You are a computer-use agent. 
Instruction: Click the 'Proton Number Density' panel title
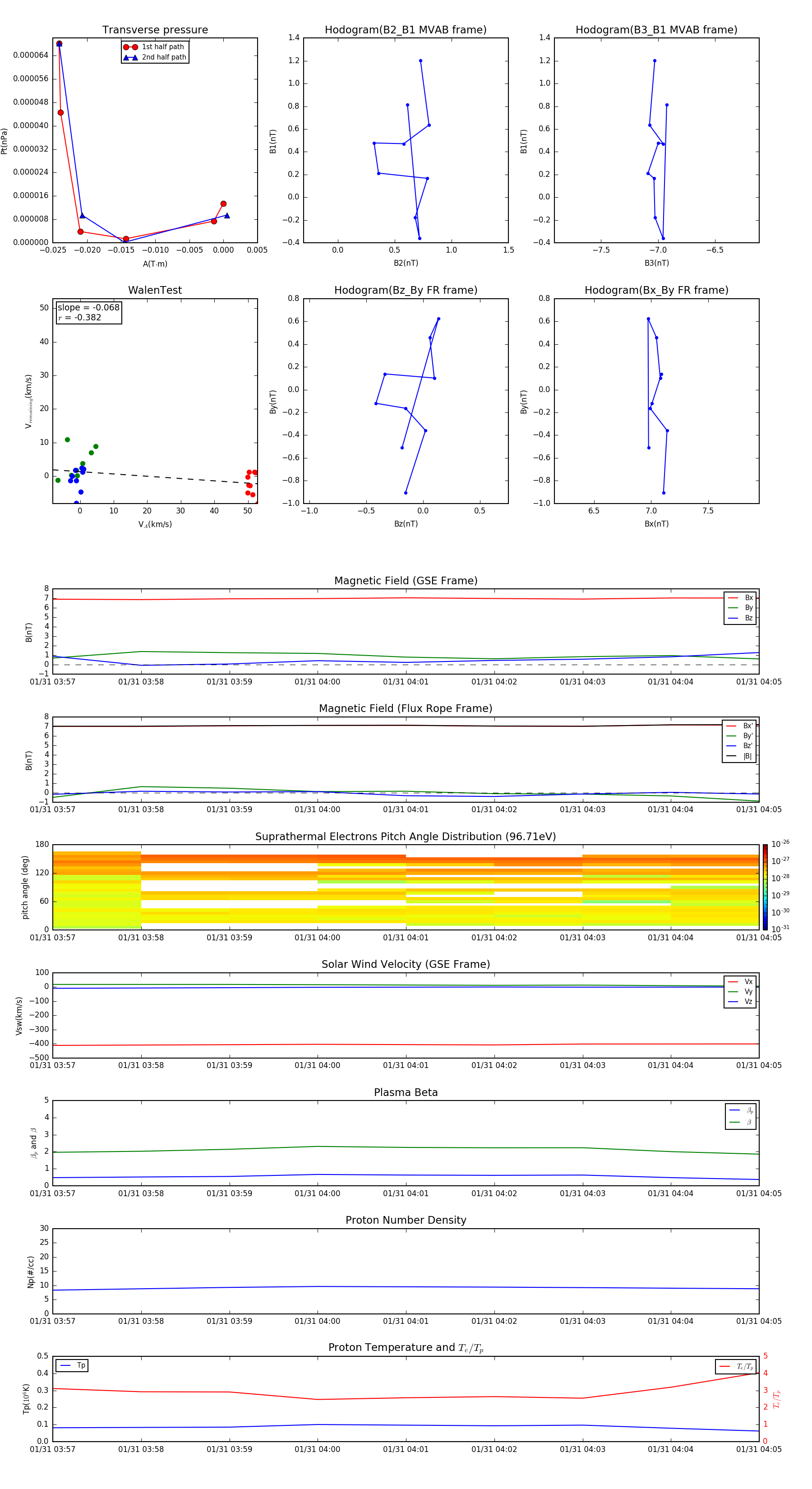(406, 1220)
